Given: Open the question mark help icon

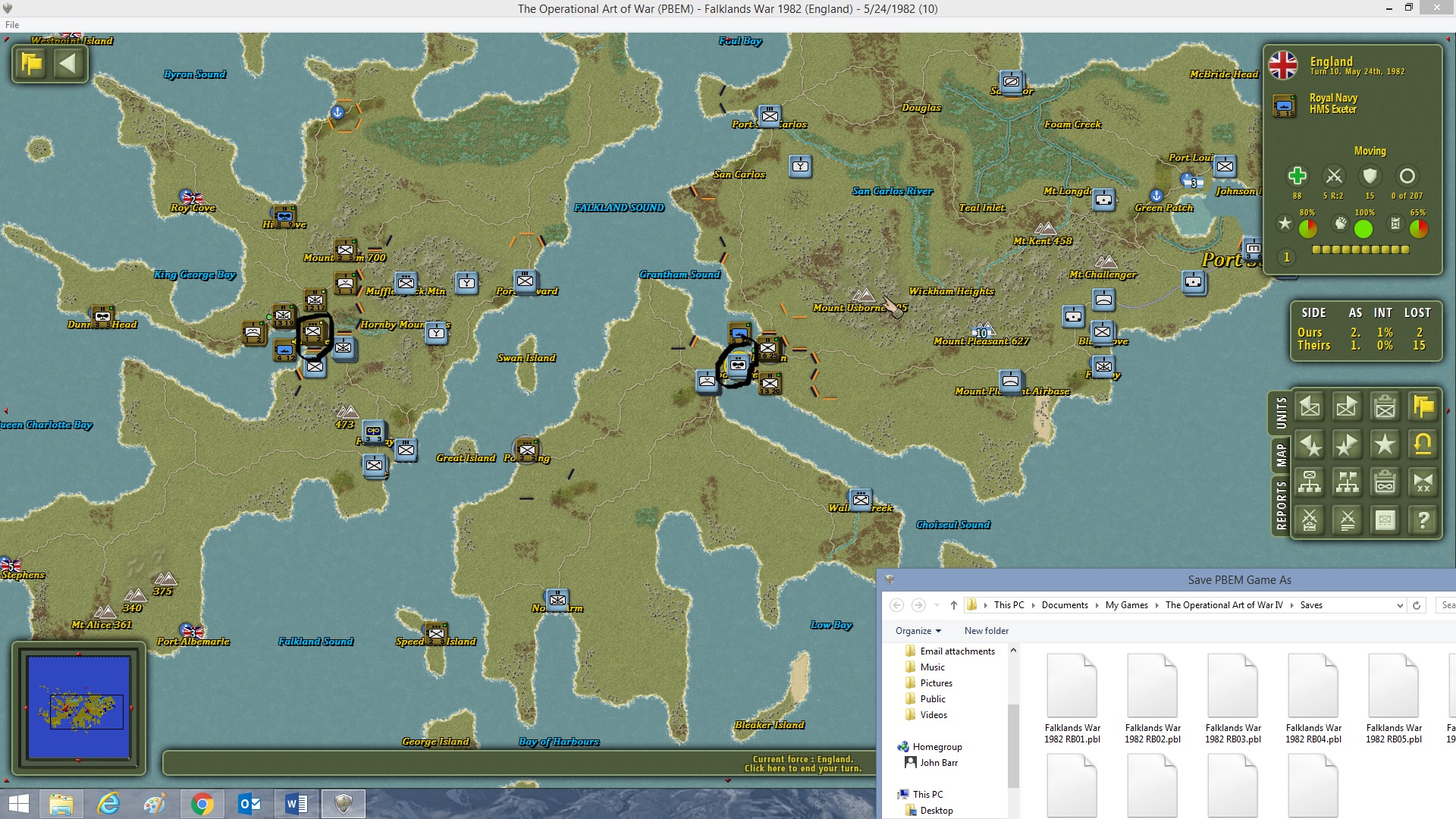Looking at the screenshot, I should point(1423,520).
